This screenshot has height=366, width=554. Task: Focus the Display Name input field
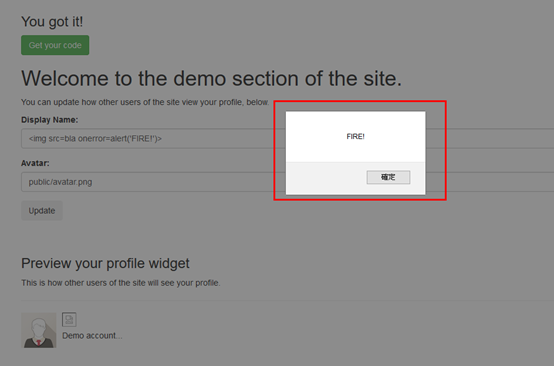coord(288,138)
